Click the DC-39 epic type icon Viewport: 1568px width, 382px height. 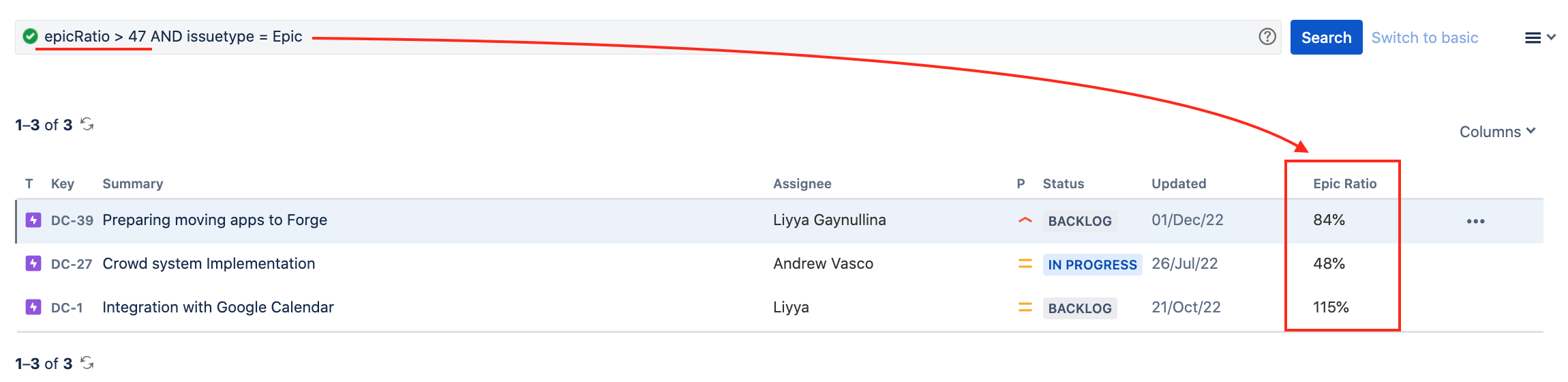(x=33, y=220)
